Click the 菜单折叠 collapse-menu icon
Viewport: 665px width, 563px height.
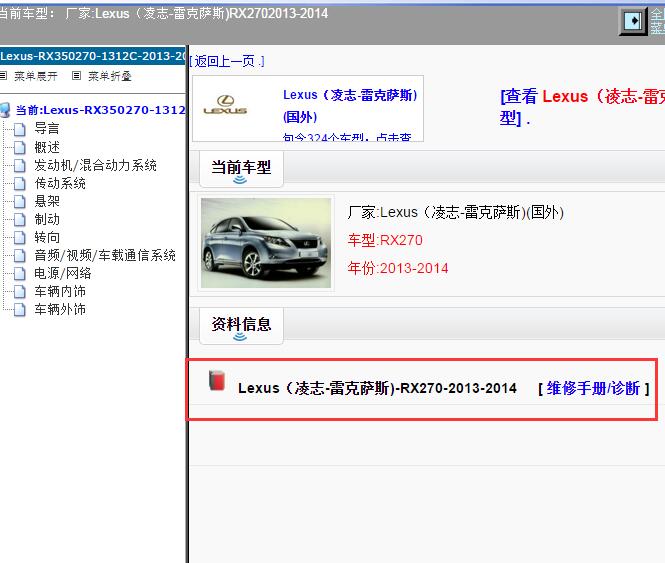pyautogui.click(x=76, y=76)
